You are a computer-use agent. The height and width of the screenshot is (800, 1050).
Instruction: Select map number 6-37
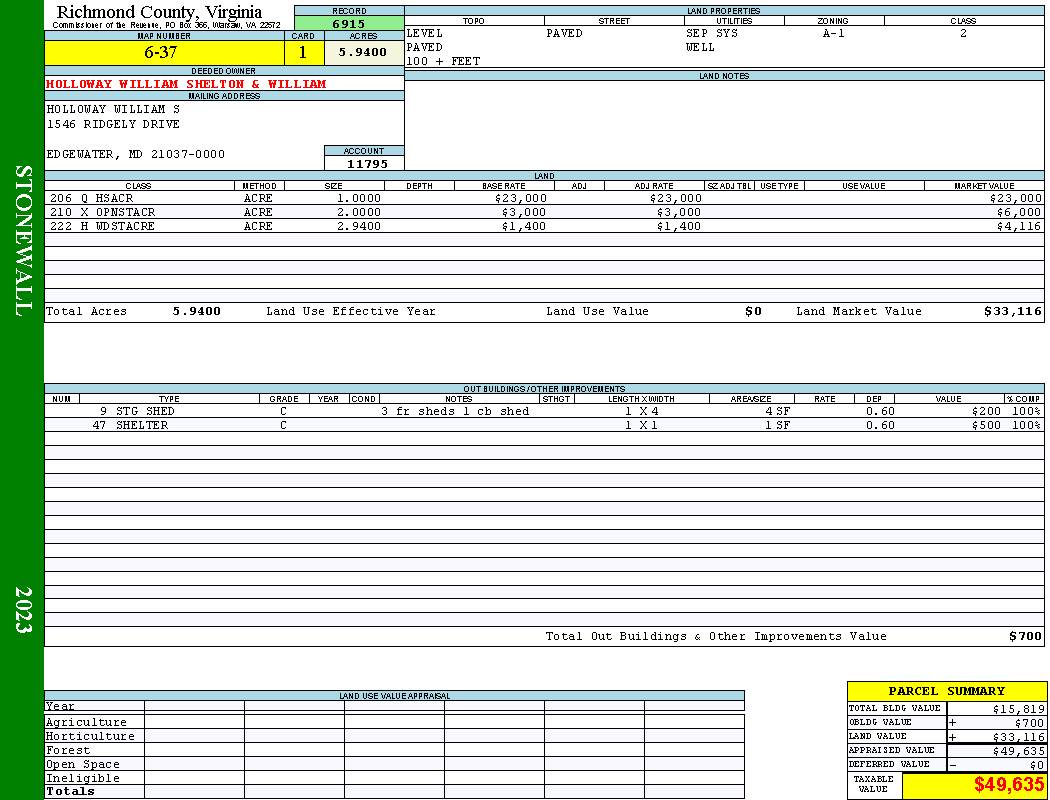(161, 52)
